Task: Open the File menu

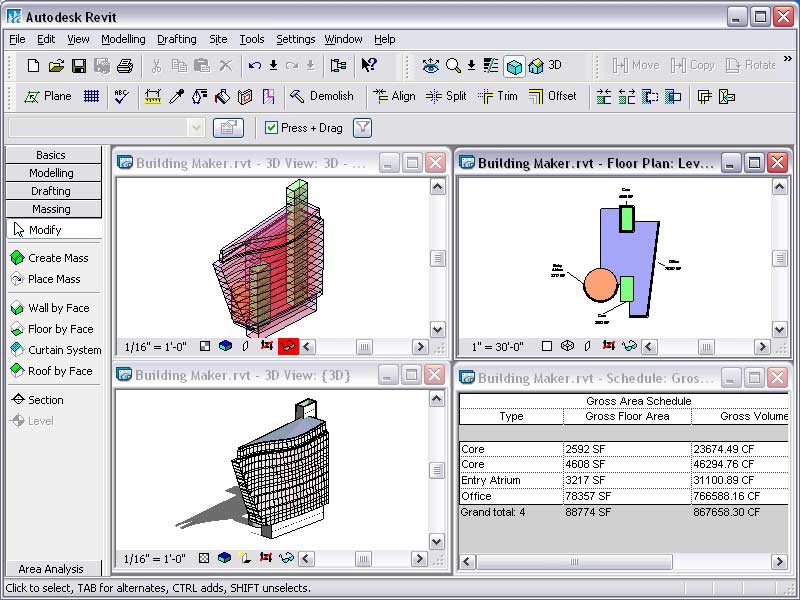Action: [17, 39]
